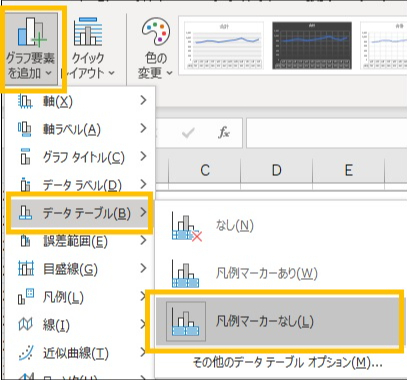
Task: Select the dark background chart style thumbnail
Action: point(312,45)
